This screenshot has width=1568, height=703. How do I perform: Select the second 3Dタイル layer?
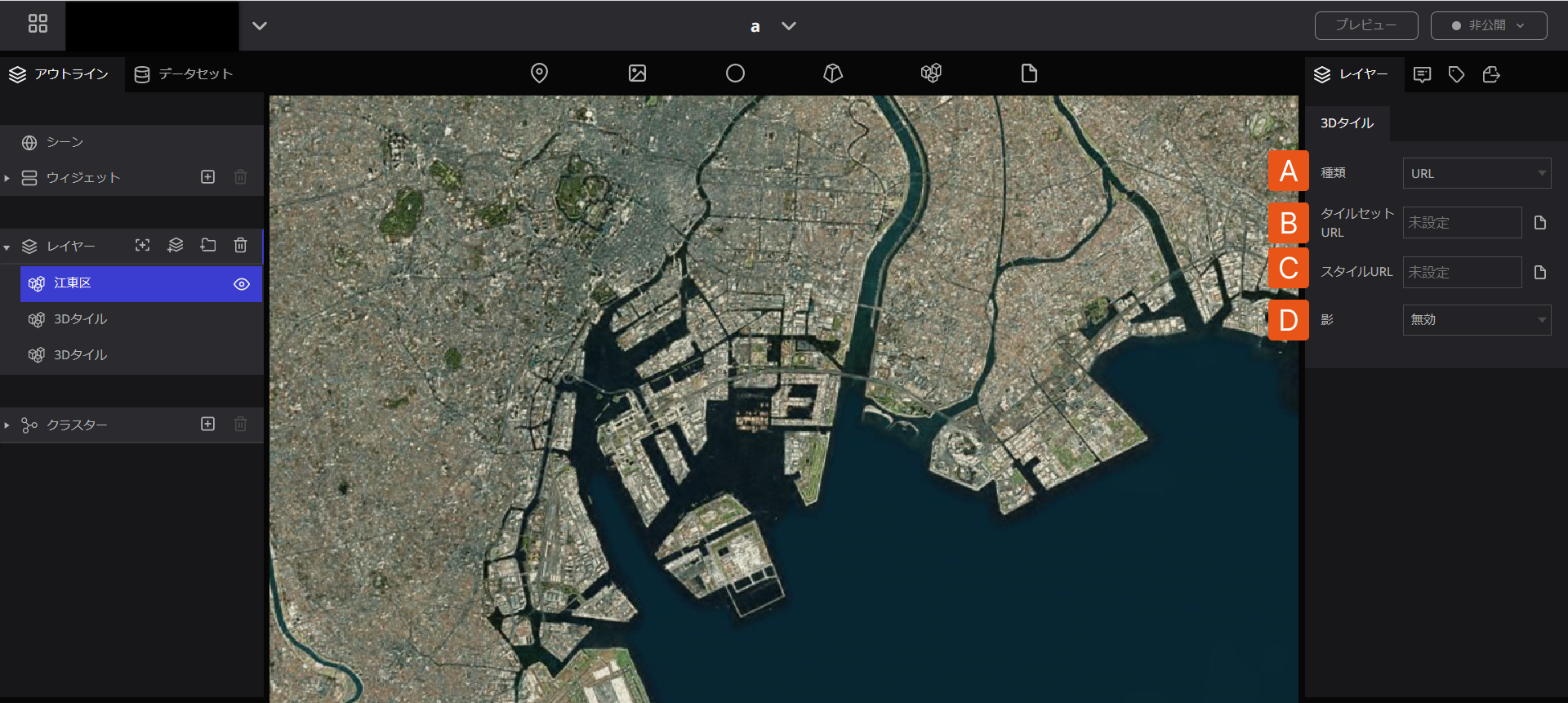click(140, 355)
